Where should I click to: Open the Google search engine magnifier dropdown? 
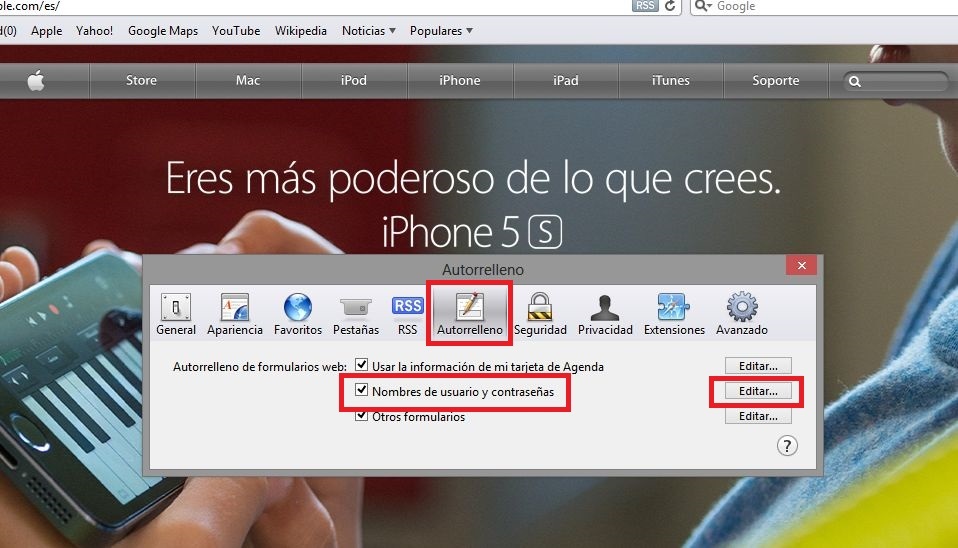[704, 6]
